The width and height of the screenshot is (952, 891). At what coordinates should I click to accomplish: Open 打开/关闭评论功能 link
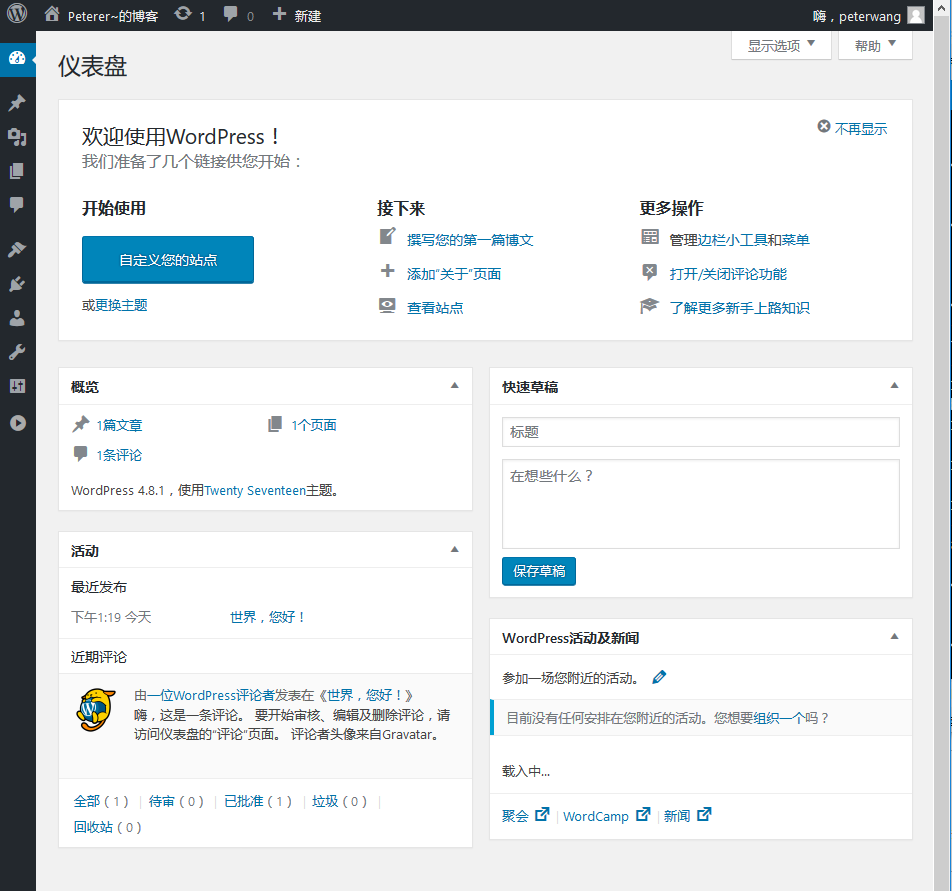pyautogui.click(x=728, y=274)
